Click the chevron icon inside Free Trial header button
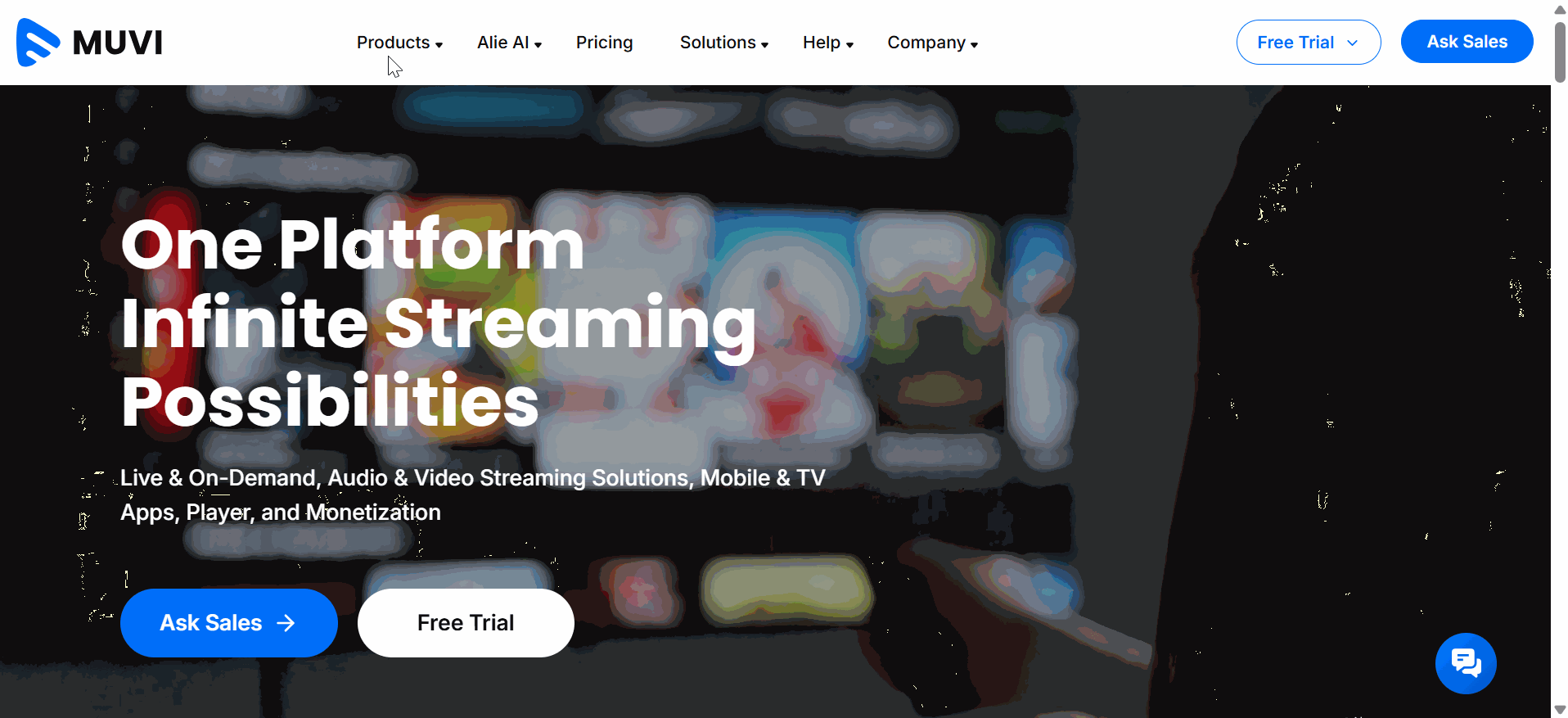The width and height of the screenshot is (1568, 718). coord(1353,43)
